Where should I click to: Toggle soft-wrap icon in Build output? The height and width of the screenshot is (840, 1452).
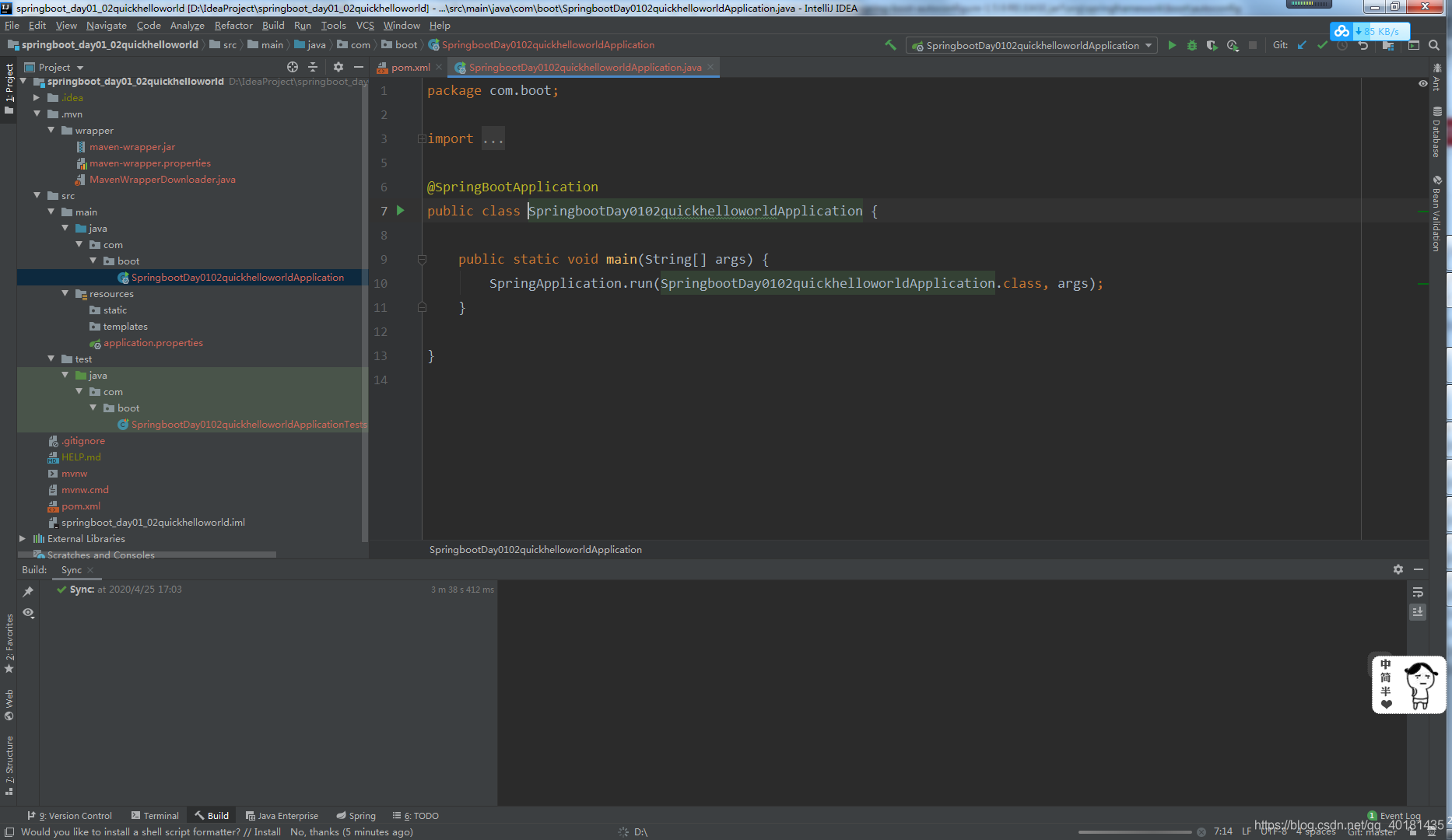tap(1418, 593)
